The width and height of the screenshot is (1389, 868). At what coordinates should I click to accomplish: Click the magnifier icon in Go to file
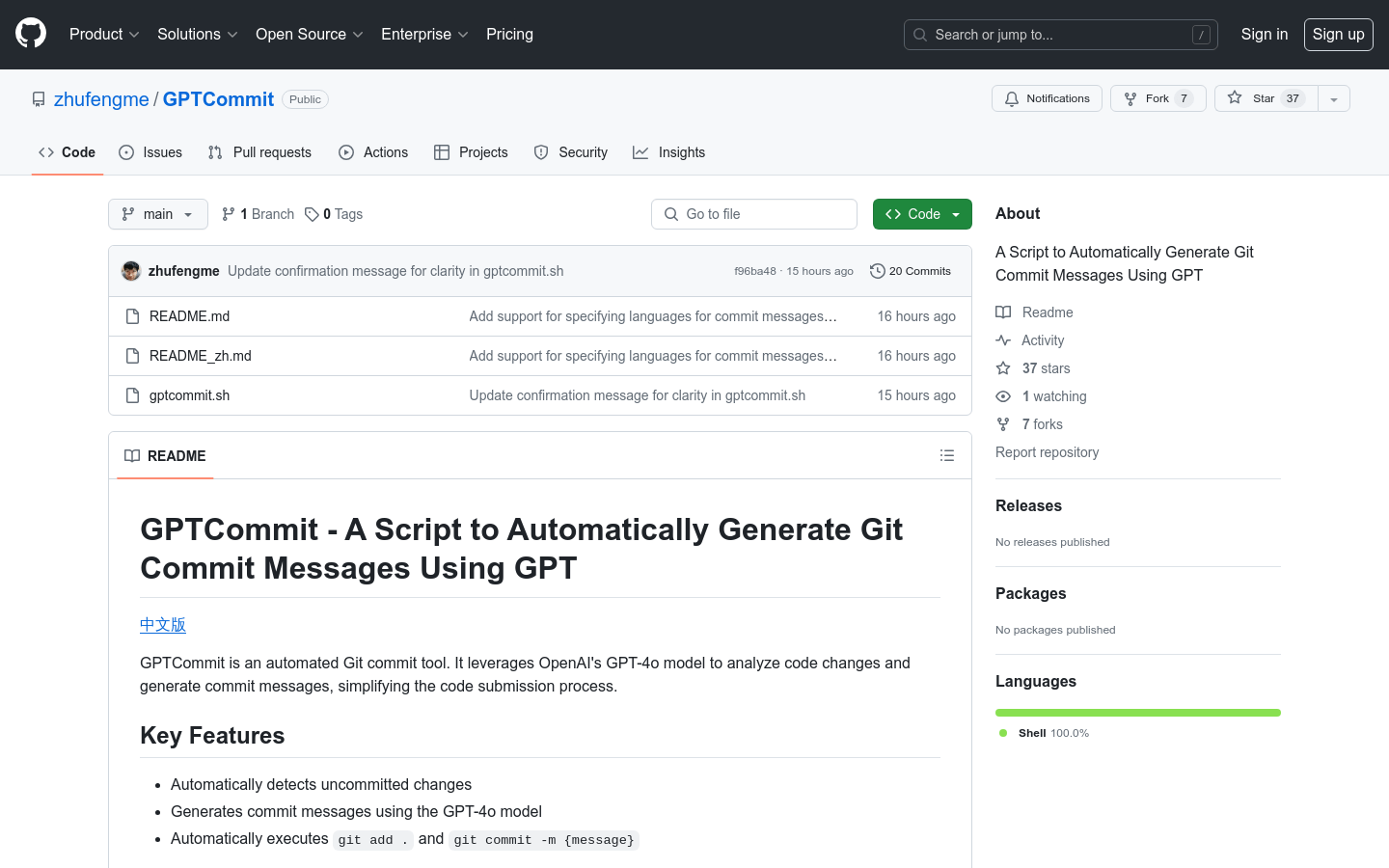click(671, 214)
